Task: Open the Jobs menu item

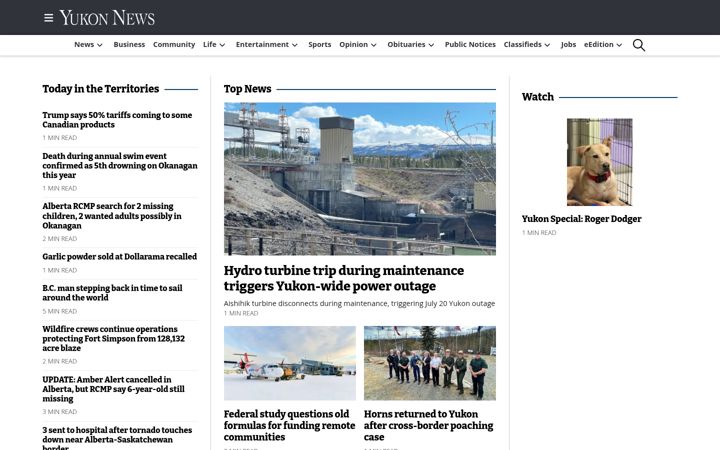Action: click(568, 45)
